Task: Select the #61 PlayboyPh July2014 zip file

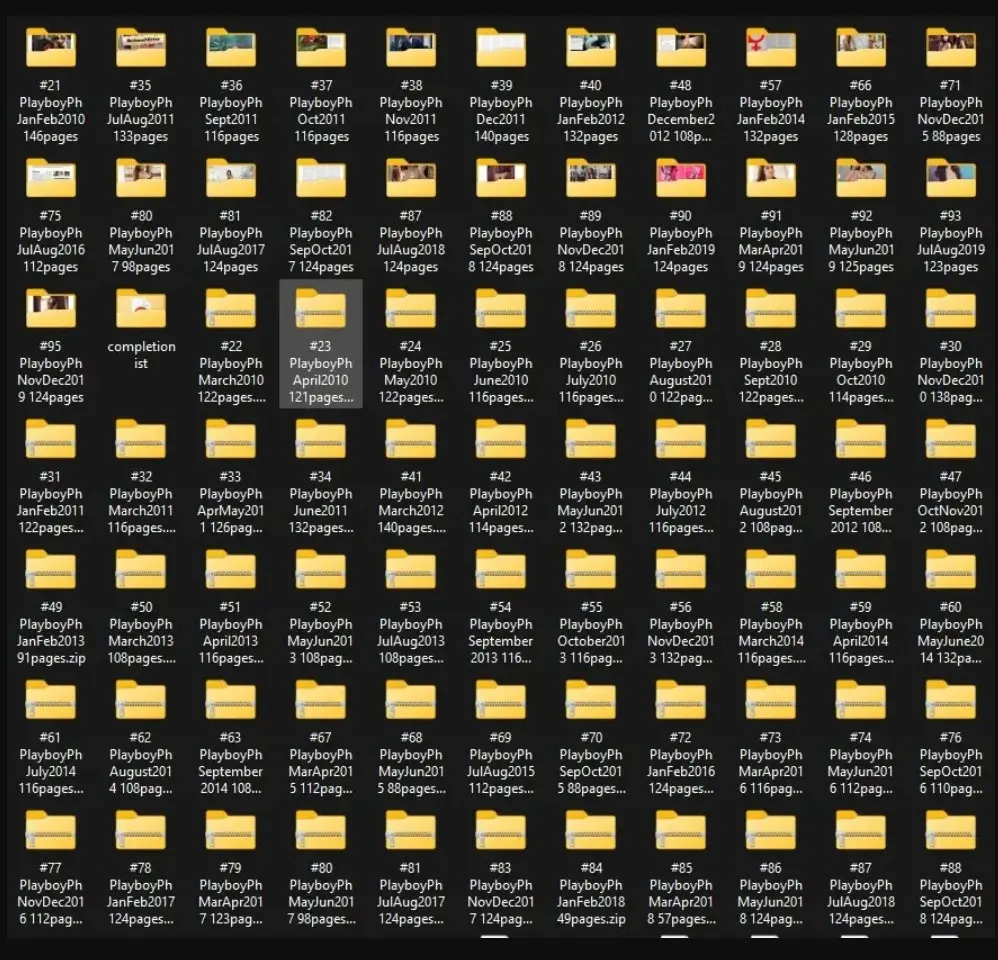Action: click(50, 700)
